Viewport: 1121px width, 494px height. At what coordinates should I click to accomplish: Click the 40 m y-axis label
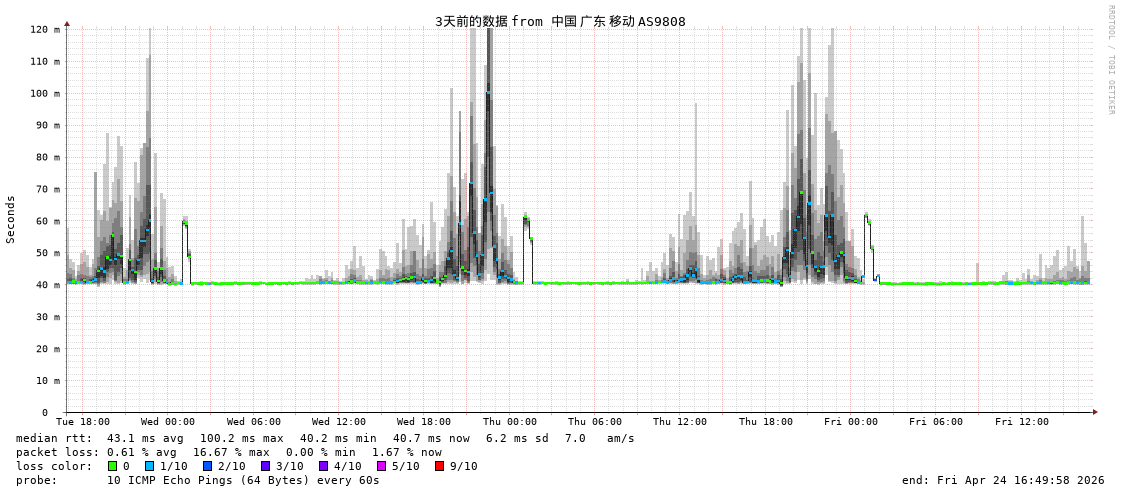tap(46, 285)
